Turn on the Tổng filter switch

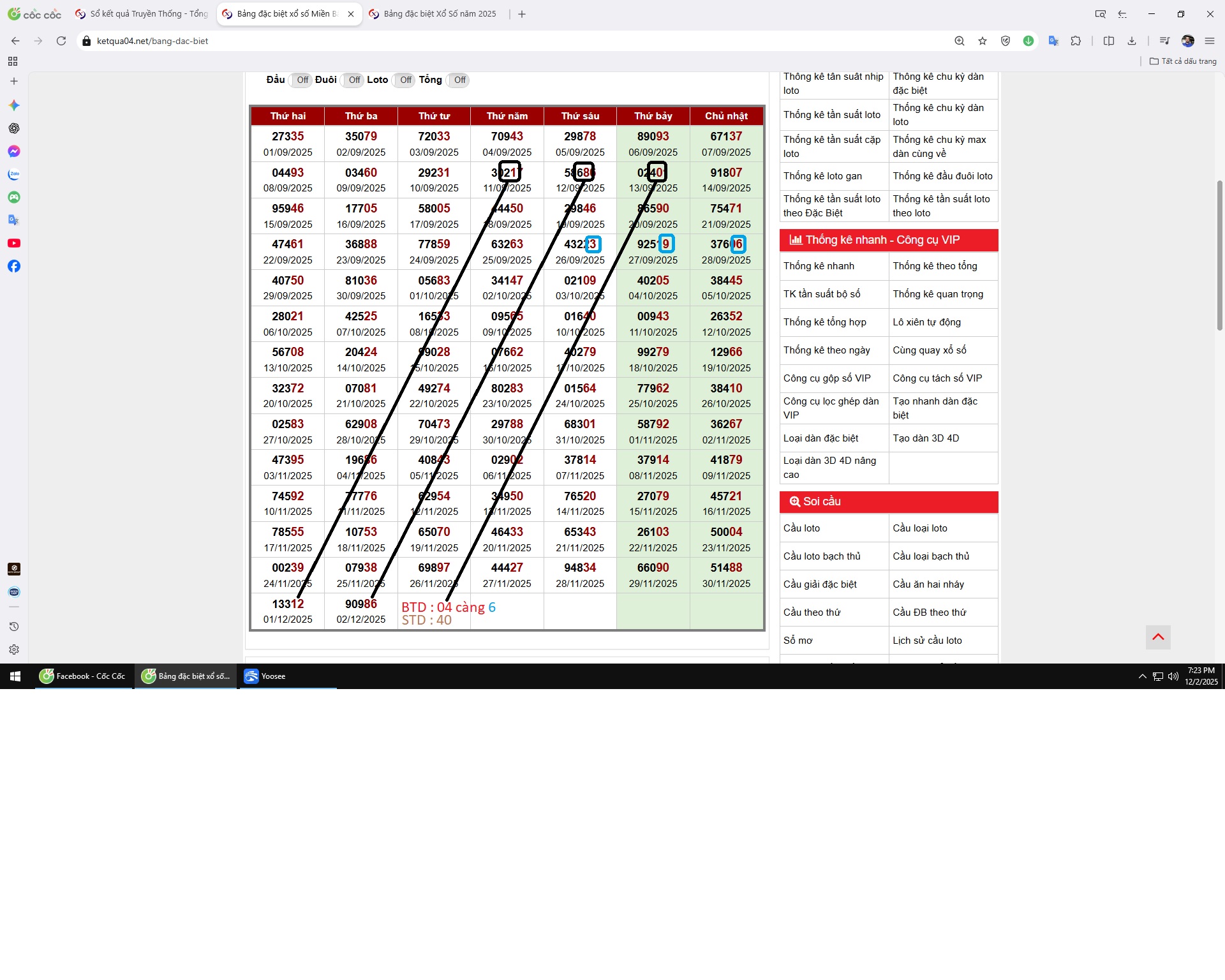click(459, 80)
